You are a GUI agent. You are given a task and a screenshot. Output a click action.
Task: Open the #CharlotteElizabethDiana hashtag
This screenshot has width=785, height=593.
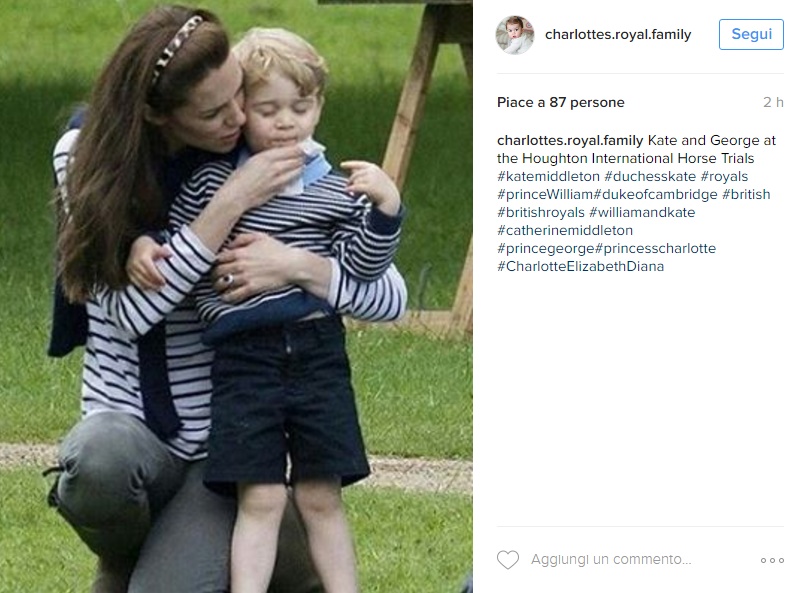tap(580, 266)
